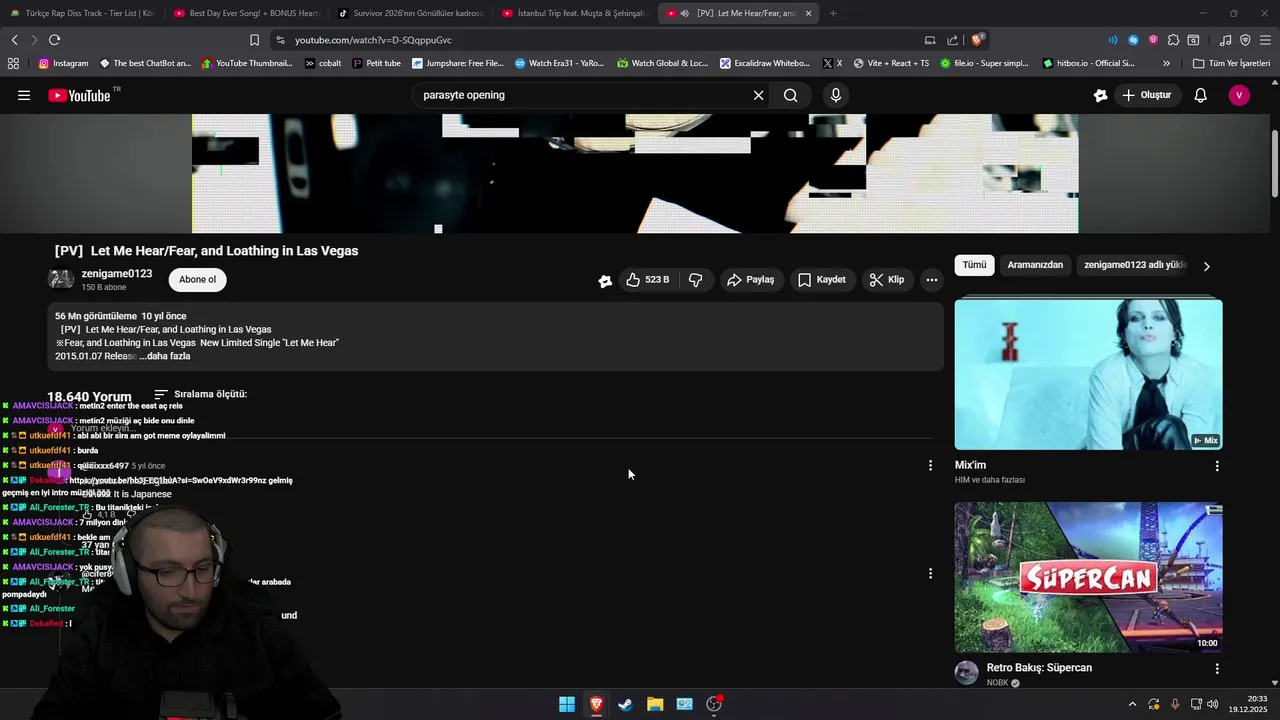Open Mix'im video thumbnail
The height and width of the screenshot is (720, 1280).
[1088, 374]
